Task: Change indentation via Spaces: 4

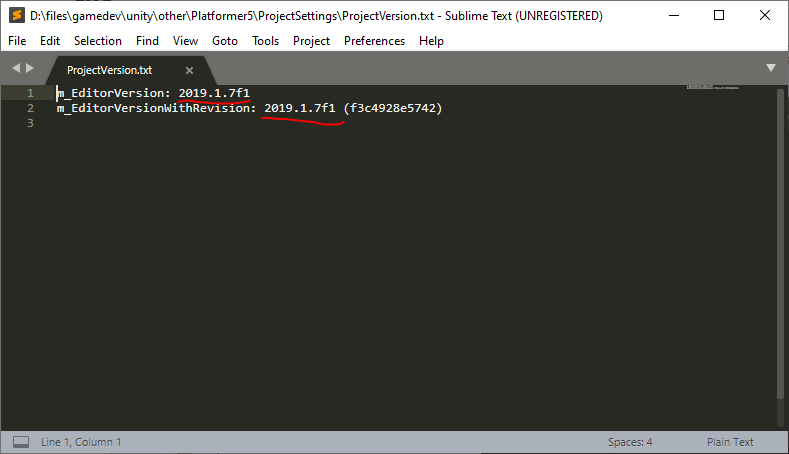Action: tap(630, 442)
